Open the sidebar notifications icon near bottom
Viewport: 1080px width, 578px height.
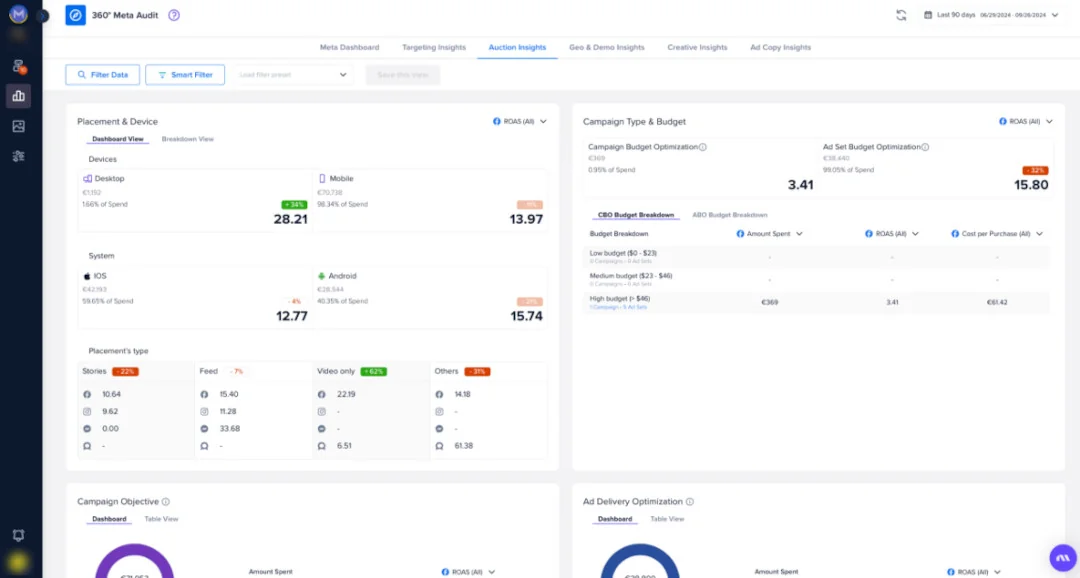click(x=19, y=535)
